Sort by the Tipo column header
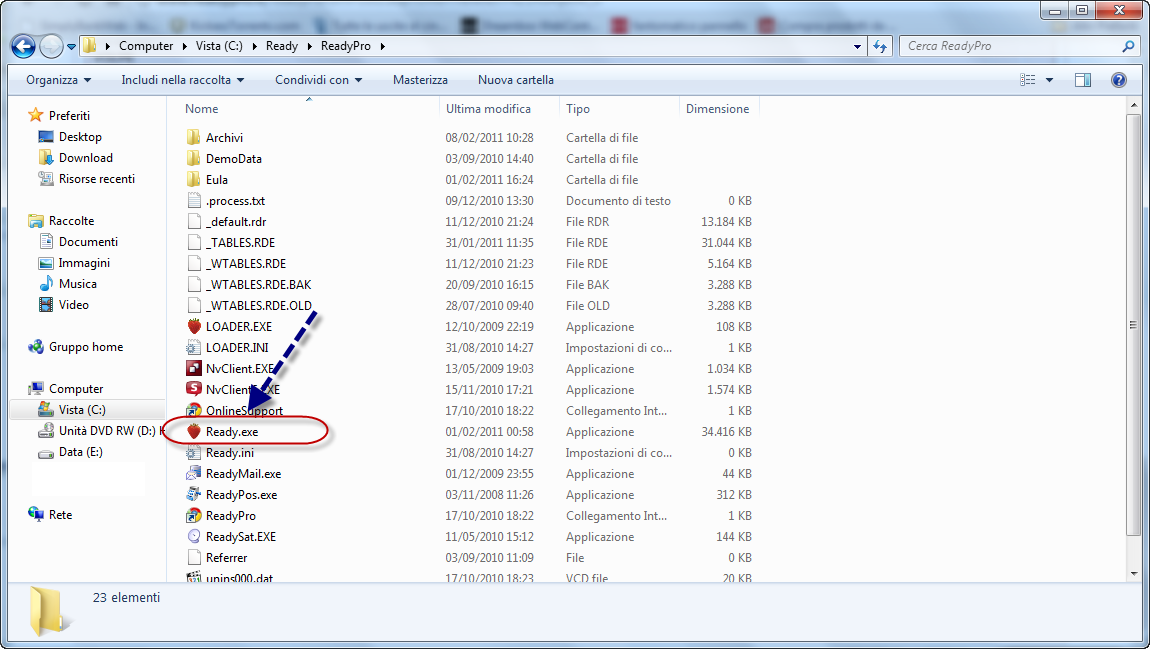The height and width of the screenshot is (649, 1150). [x=577, y=109]
